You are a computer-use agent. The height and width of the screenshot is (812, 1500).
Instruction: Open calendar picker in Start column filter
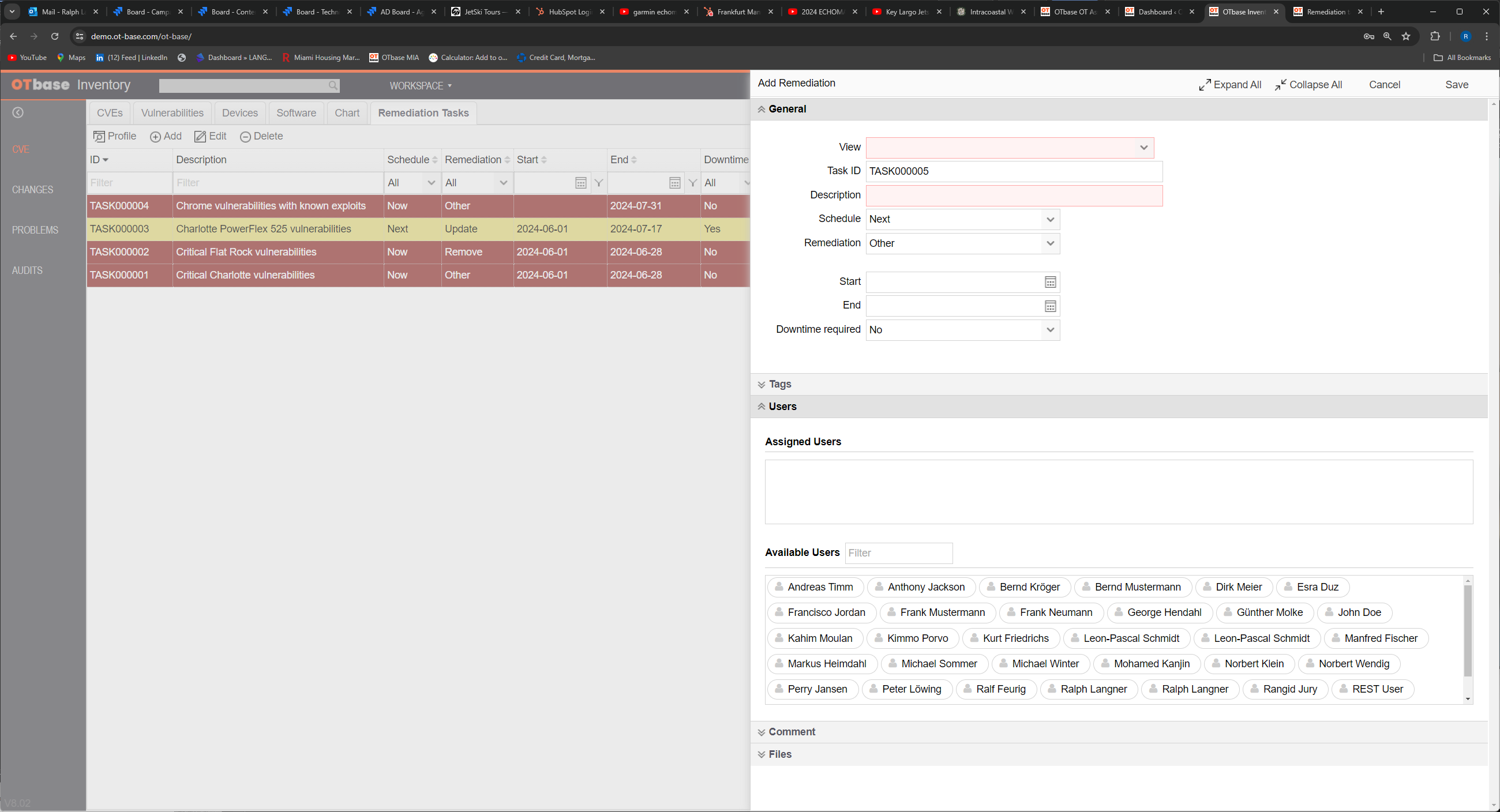pyautogui.click(x=580, y=183)
